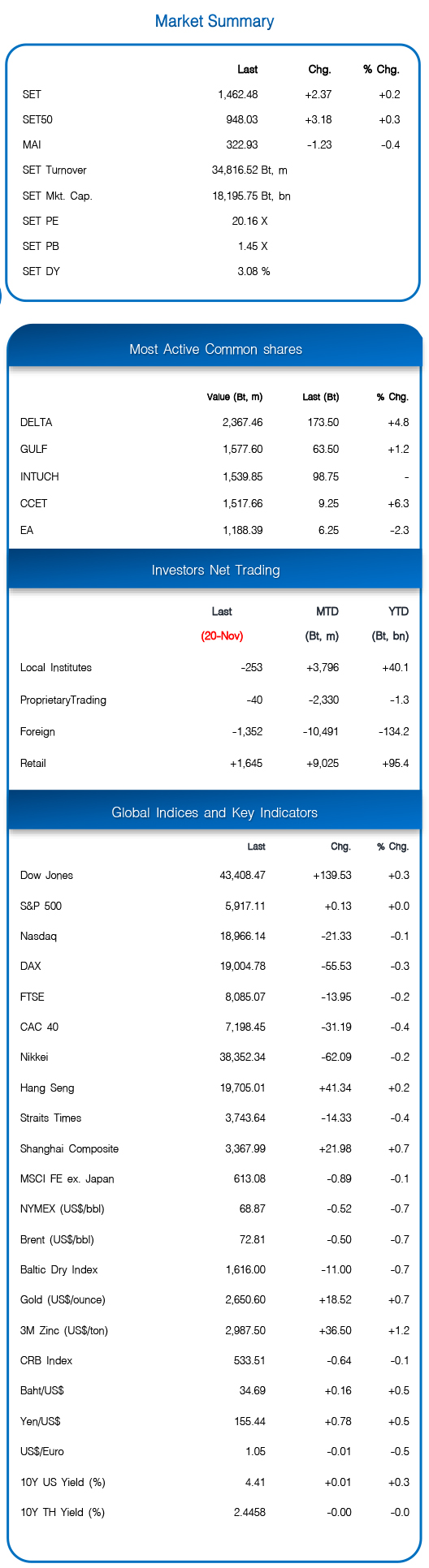Select the DELTA stock row

coord(214,422)
